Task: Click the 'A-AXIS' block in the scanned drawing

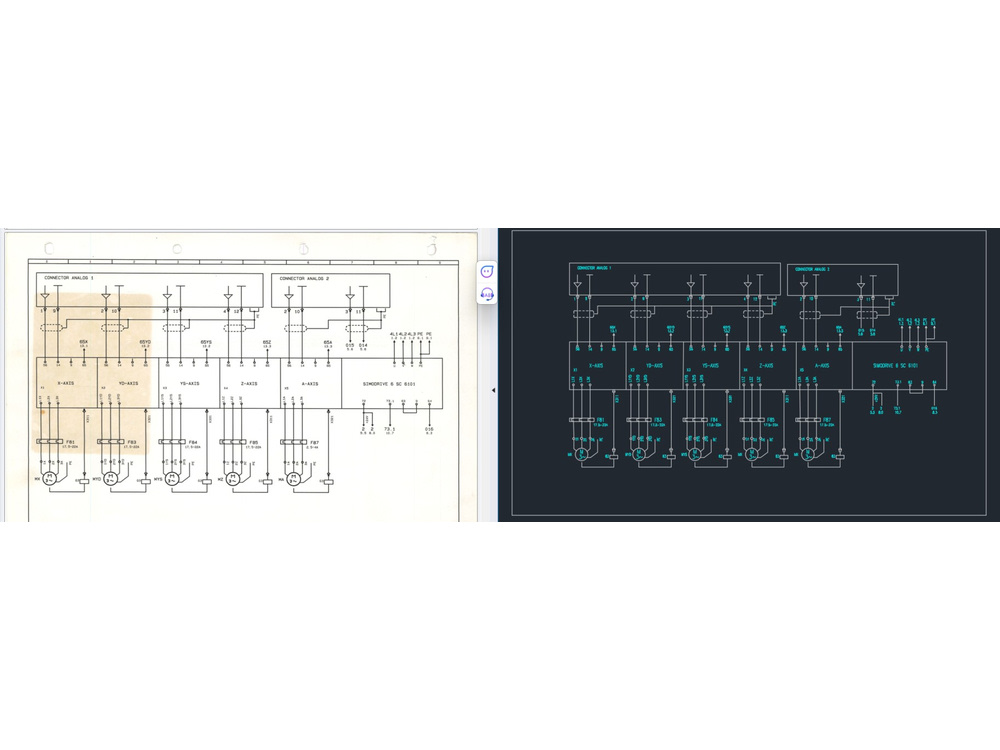Action: [311, 383]
